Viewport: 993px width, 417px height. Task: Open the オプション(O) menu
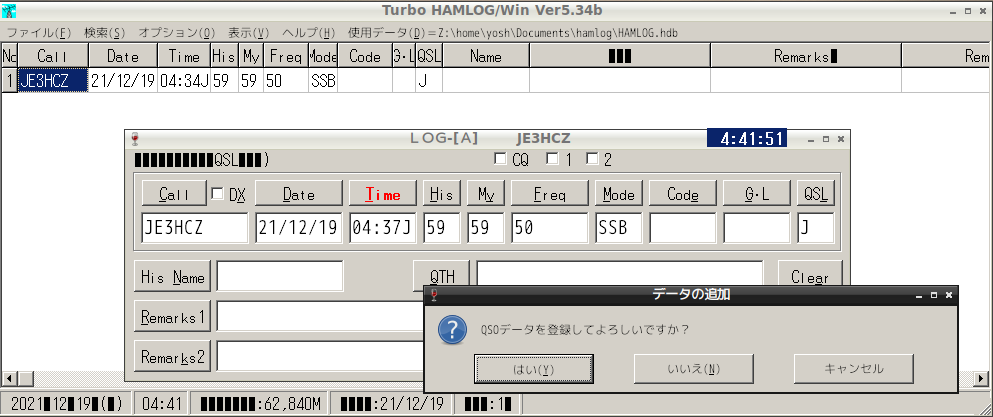coord(177,32)
